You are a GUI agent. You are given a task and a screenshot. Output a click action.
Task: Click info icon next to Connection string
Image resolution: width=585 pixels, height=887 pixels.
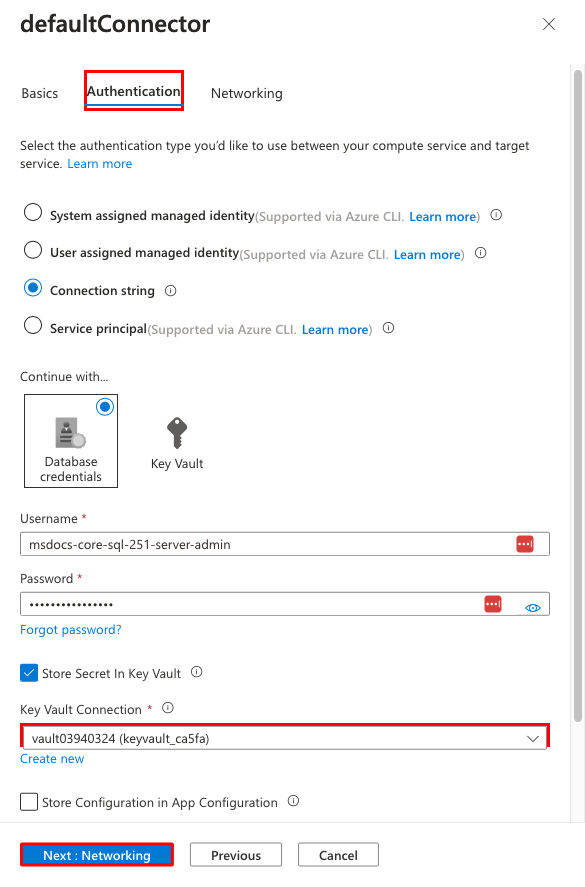(170, 291)
